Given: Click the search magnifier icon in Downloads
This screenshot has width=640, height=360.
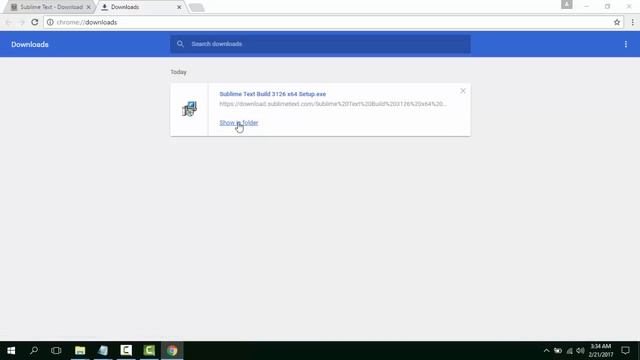Looking at the screenshot, I should [180, 44].
